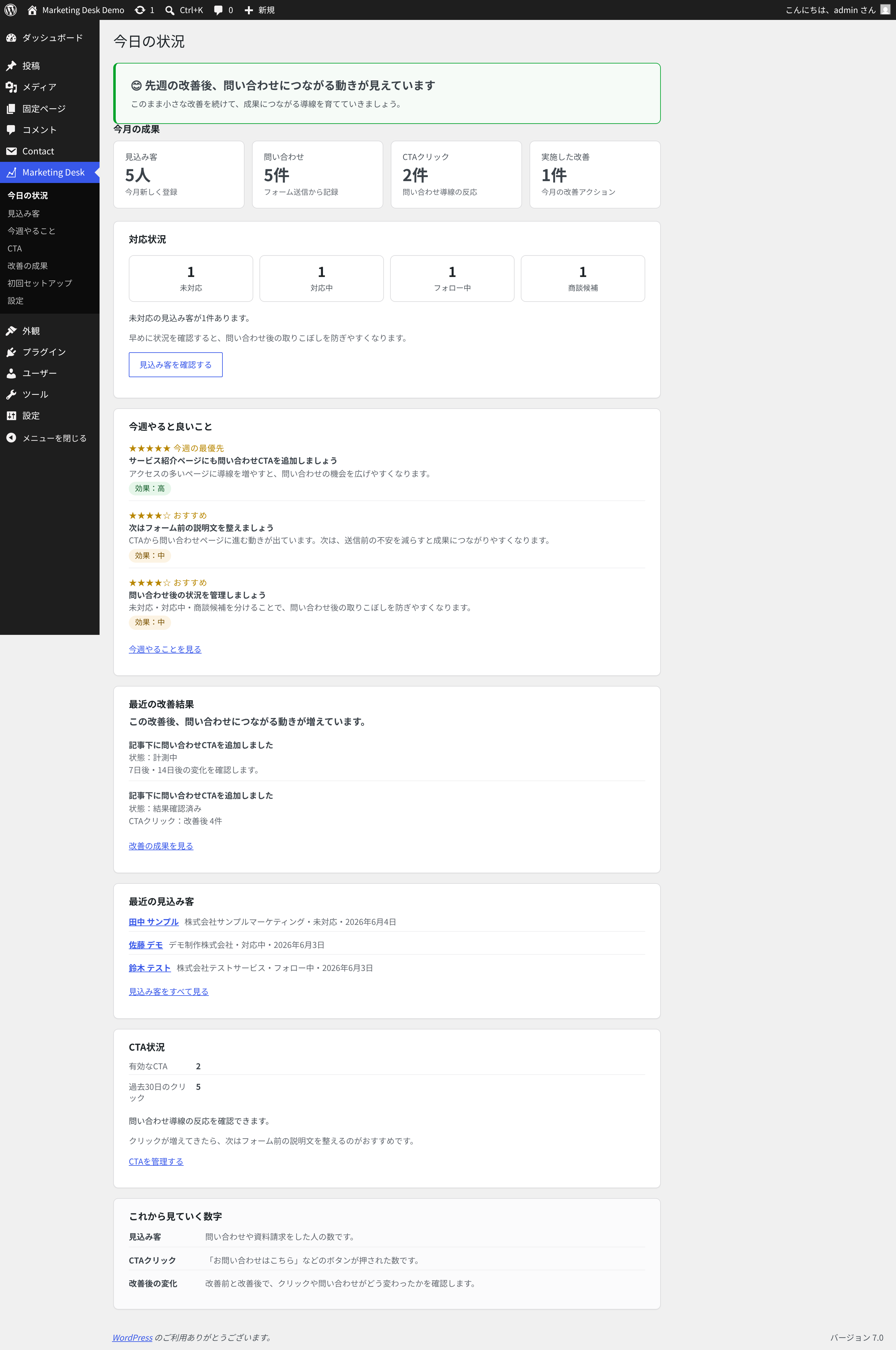
Task: Open lead 佐藤 デモ
Action: (146, 945)
